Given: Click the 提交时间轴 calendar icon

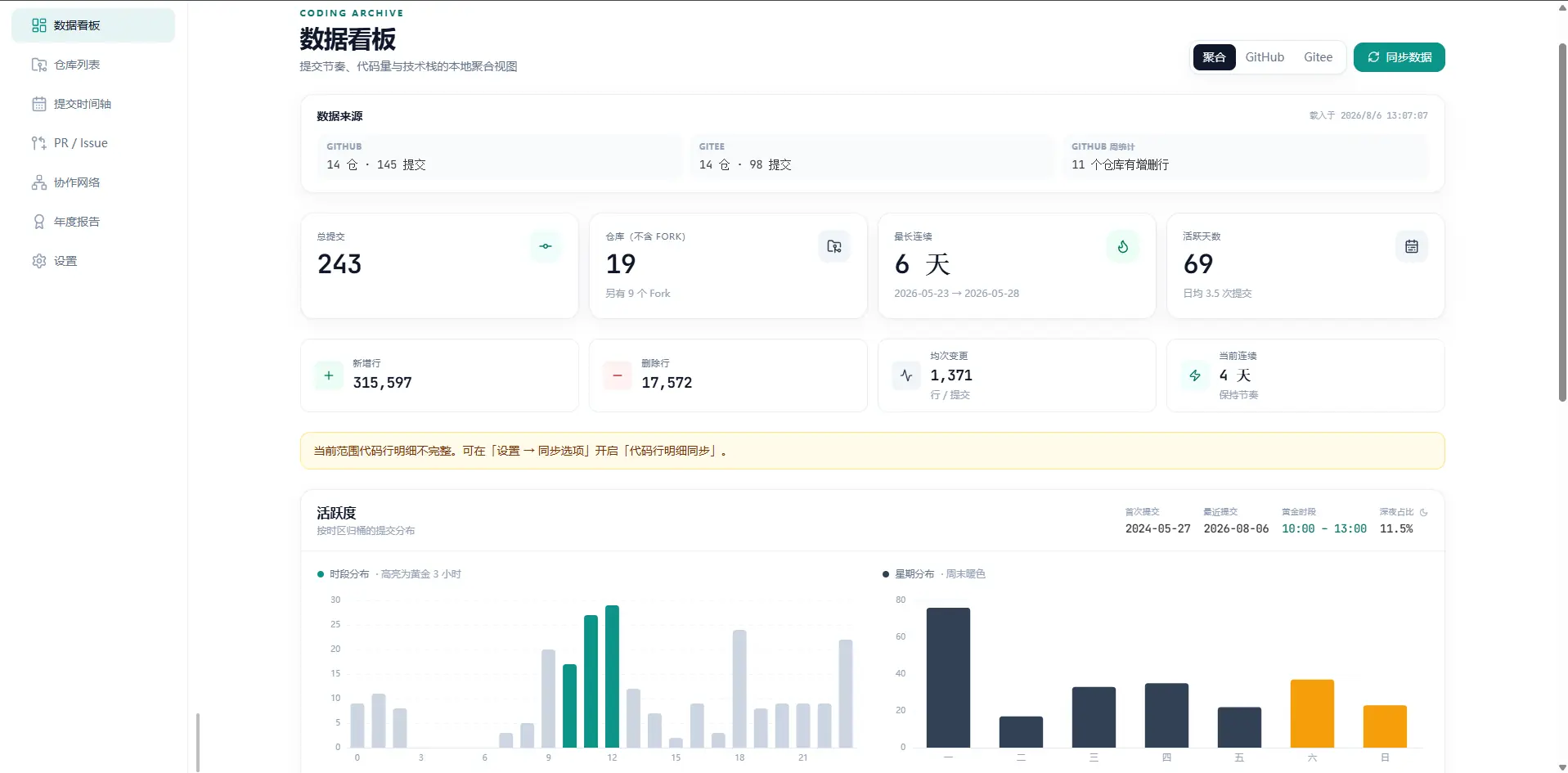Looking at the screenshot, I should 38,104.
